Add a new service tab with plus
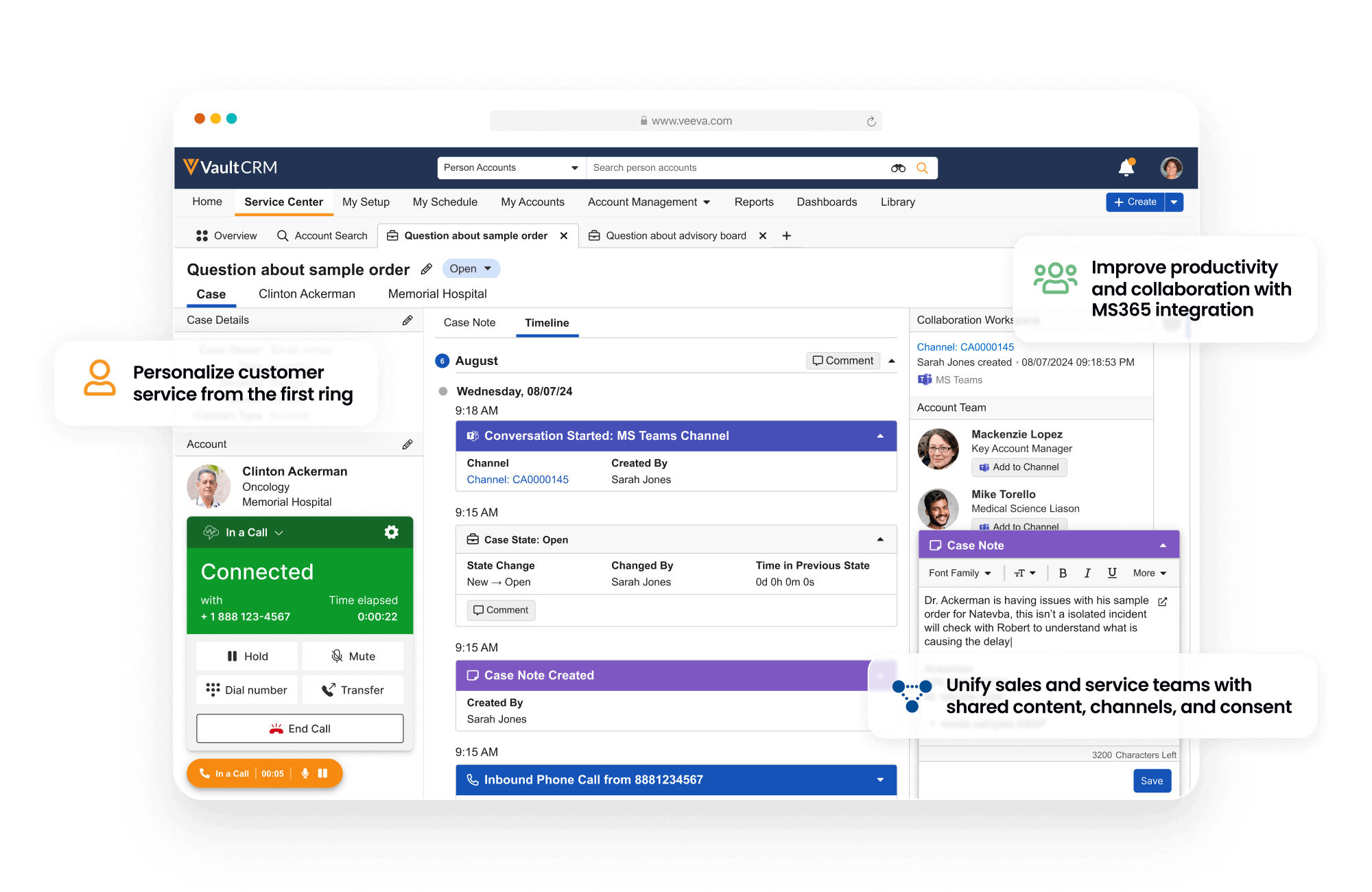The image size is (1372, 892). (x=787, y=236)
